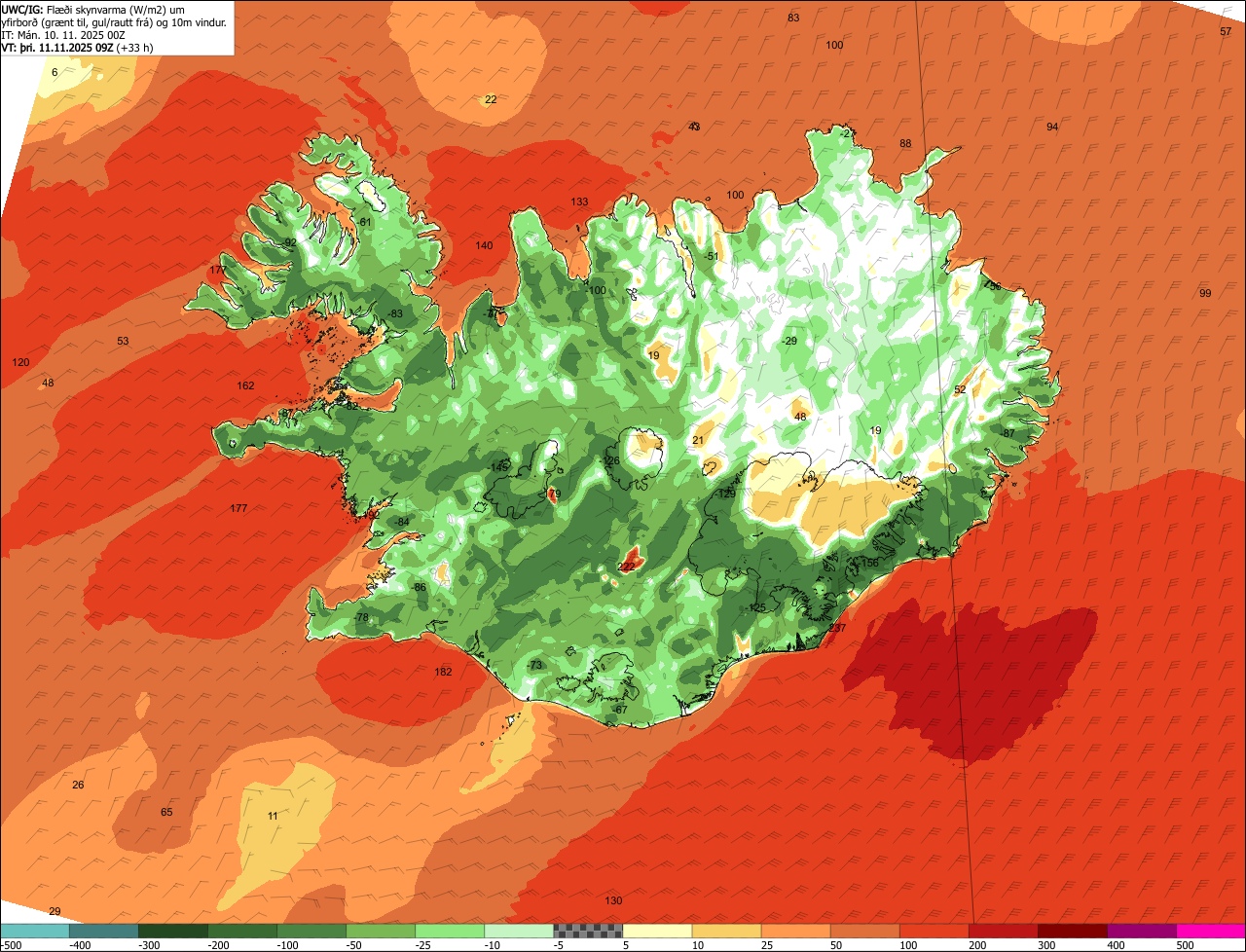The height and width of the screenshot is (952, 1246).
Task: Click the '-61' value in the Westfjords
Action: pos(365,222)
